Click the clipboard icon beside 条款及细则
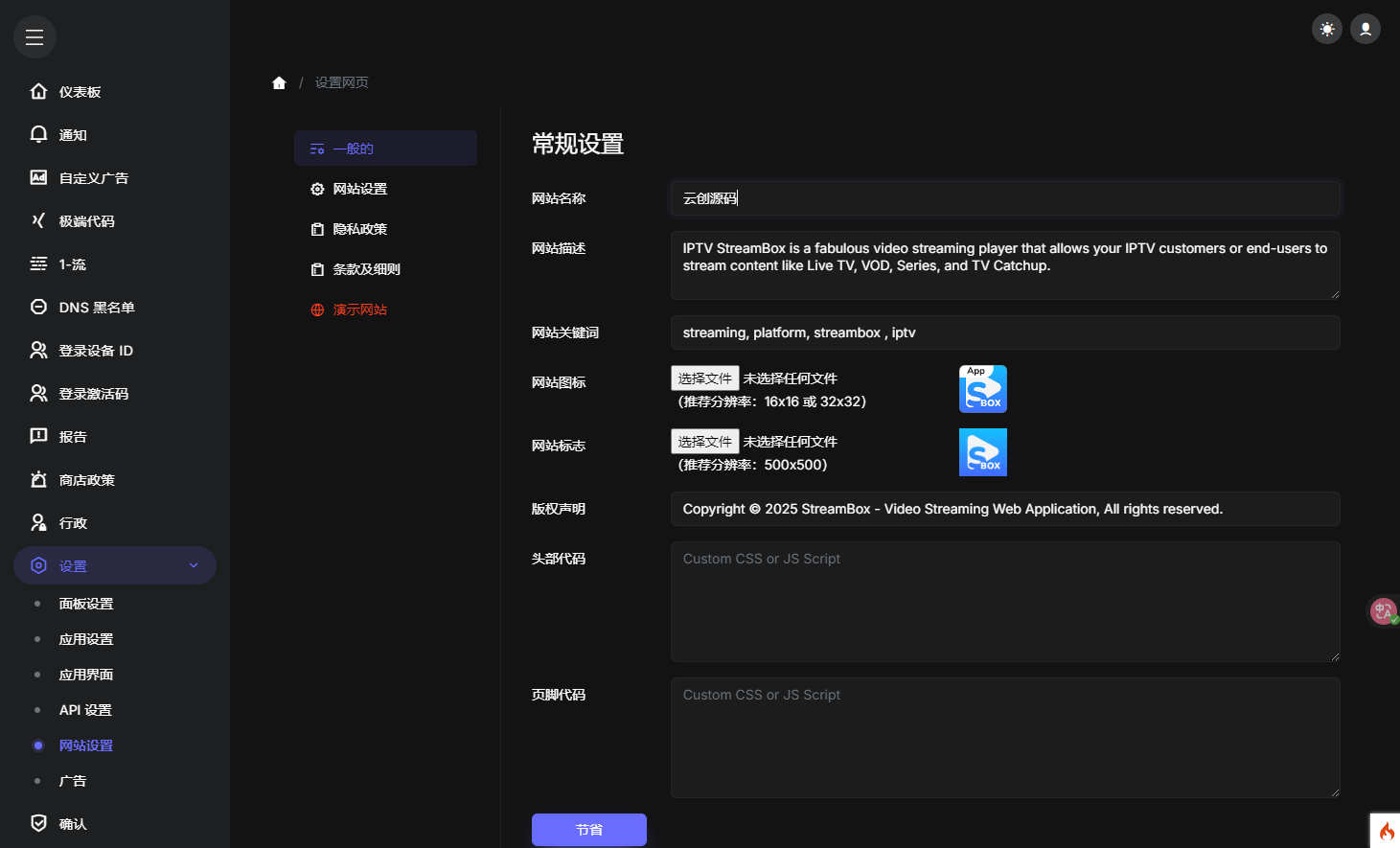The width and height of the screenshot is (1400, 848). (317, 269)
